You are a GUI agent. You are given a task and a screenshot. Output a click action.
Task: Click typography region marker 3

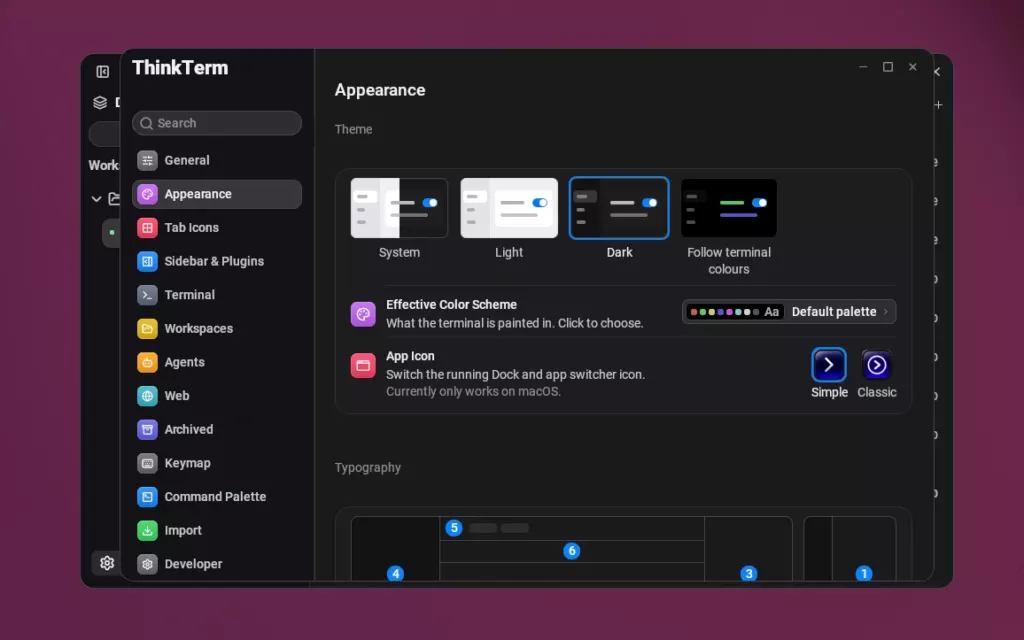click(x=748, y=573)
